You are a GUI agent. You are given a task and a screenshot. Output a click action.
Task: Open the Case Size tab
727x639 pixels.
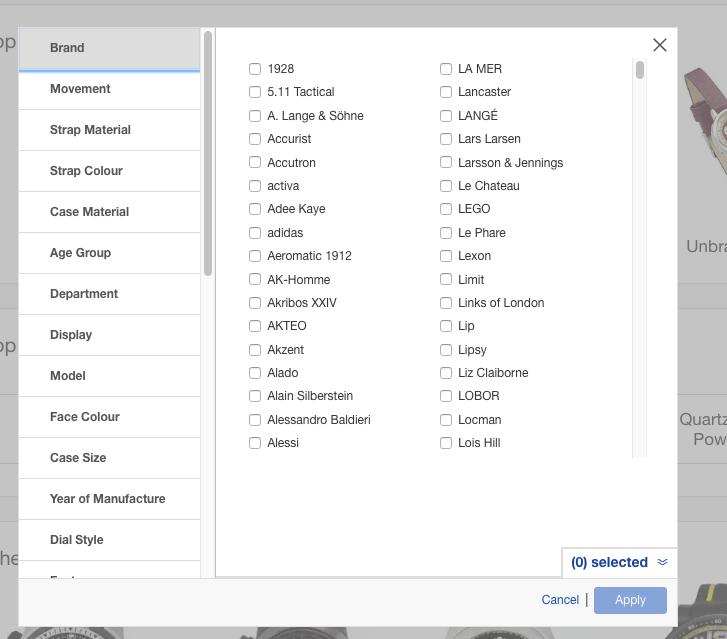(109, 458)
